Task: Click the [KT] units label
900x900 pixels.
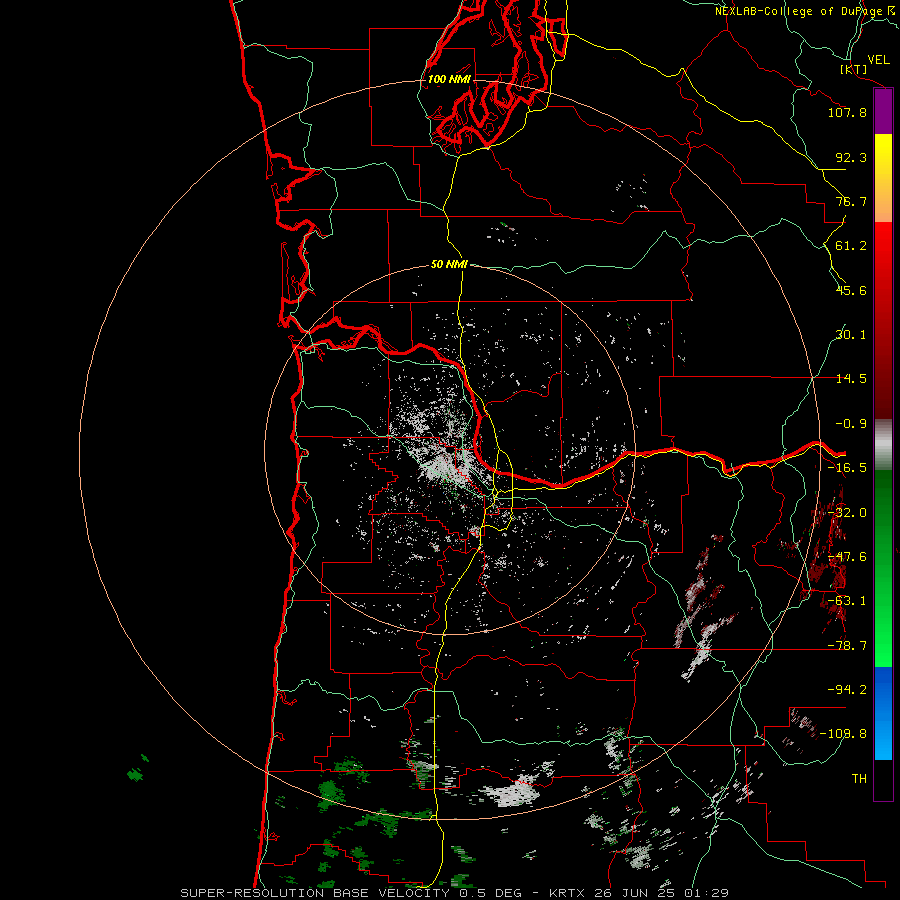Action: 854,69
